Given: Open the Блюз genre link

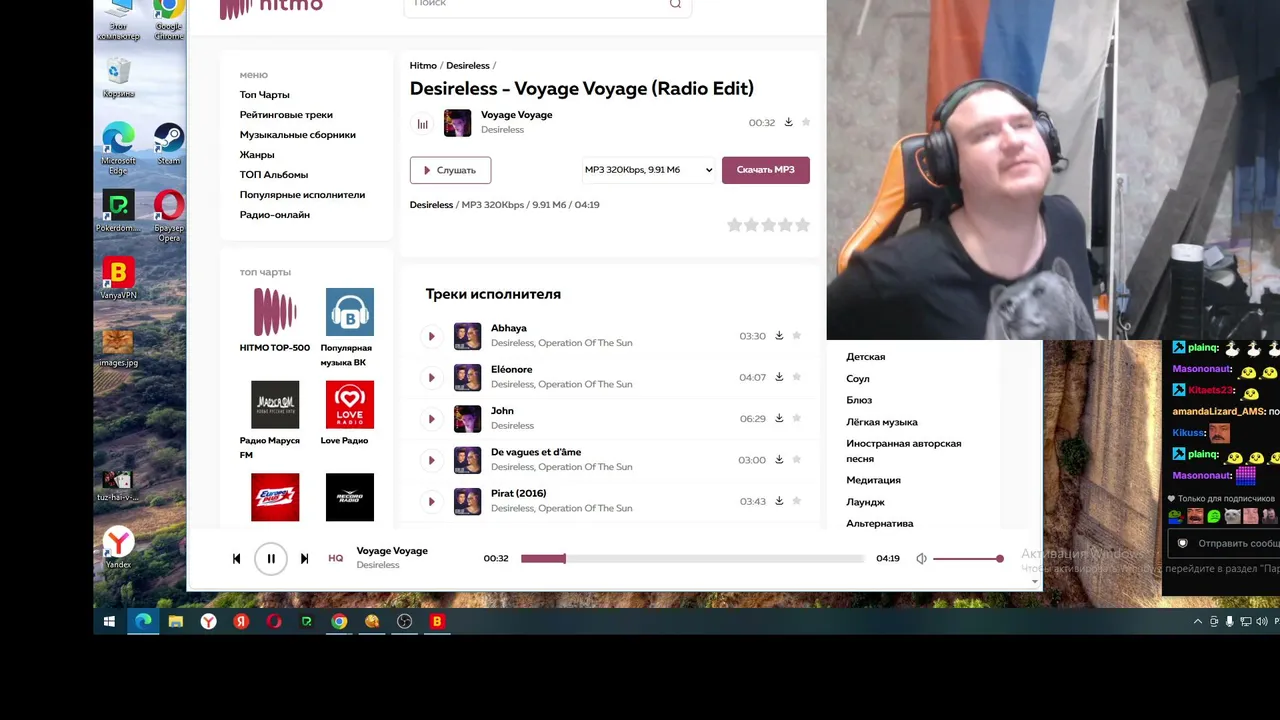Looking at the screenshot, I should pyautogui.click(x=859, y=400).
